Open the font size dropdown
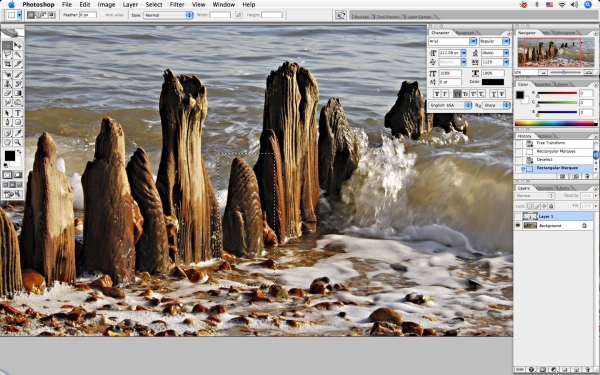This screenshot has width=600, height=375. pos(463,53)
